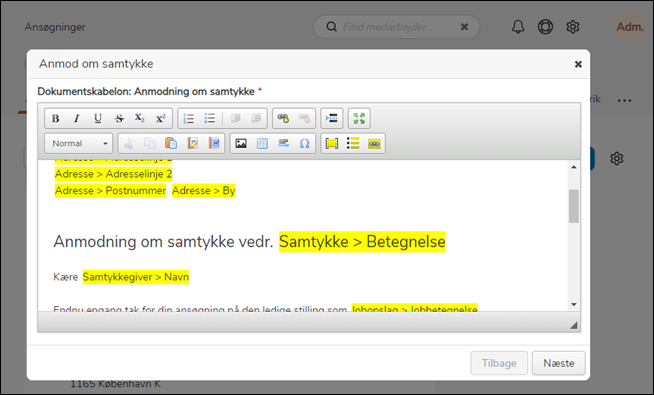Image resolution: width=654 pixels, height=395 pixels.
Task: Apply strikethrough formatting
Action: (119, 119)
